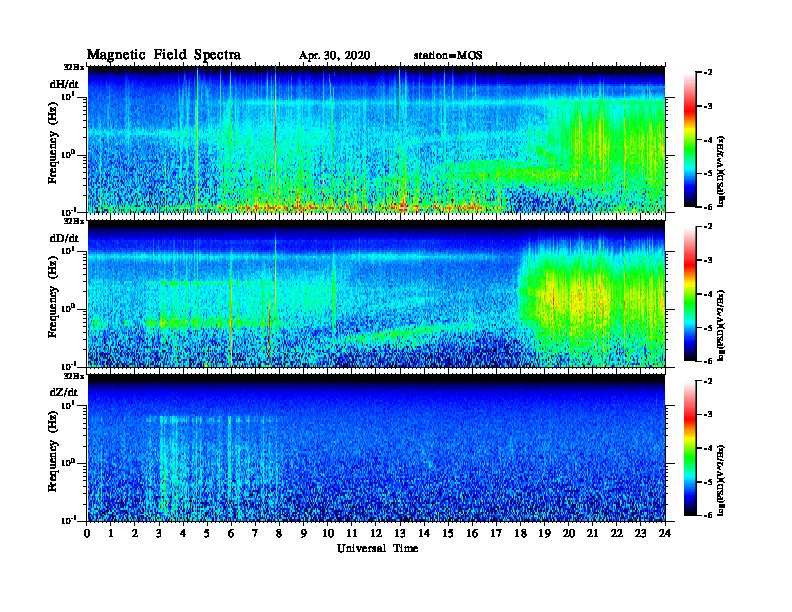Click hour "20" on the Universal Time axis
This screenshot has height=612, width=792.
[x=569, y=533]
